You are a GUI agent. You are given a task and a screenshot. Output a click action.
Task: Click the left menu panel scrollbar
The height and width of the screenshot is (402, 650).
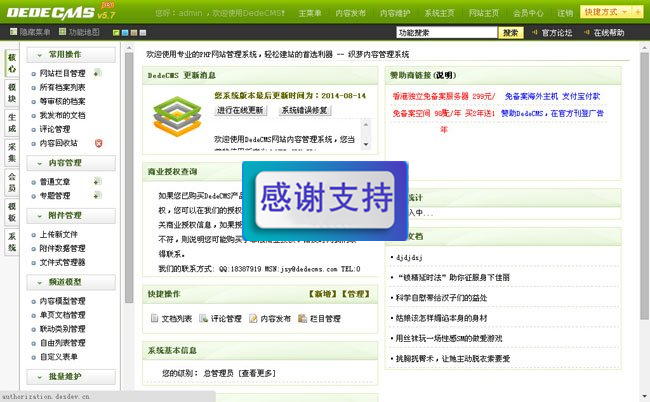pos(129,178)
